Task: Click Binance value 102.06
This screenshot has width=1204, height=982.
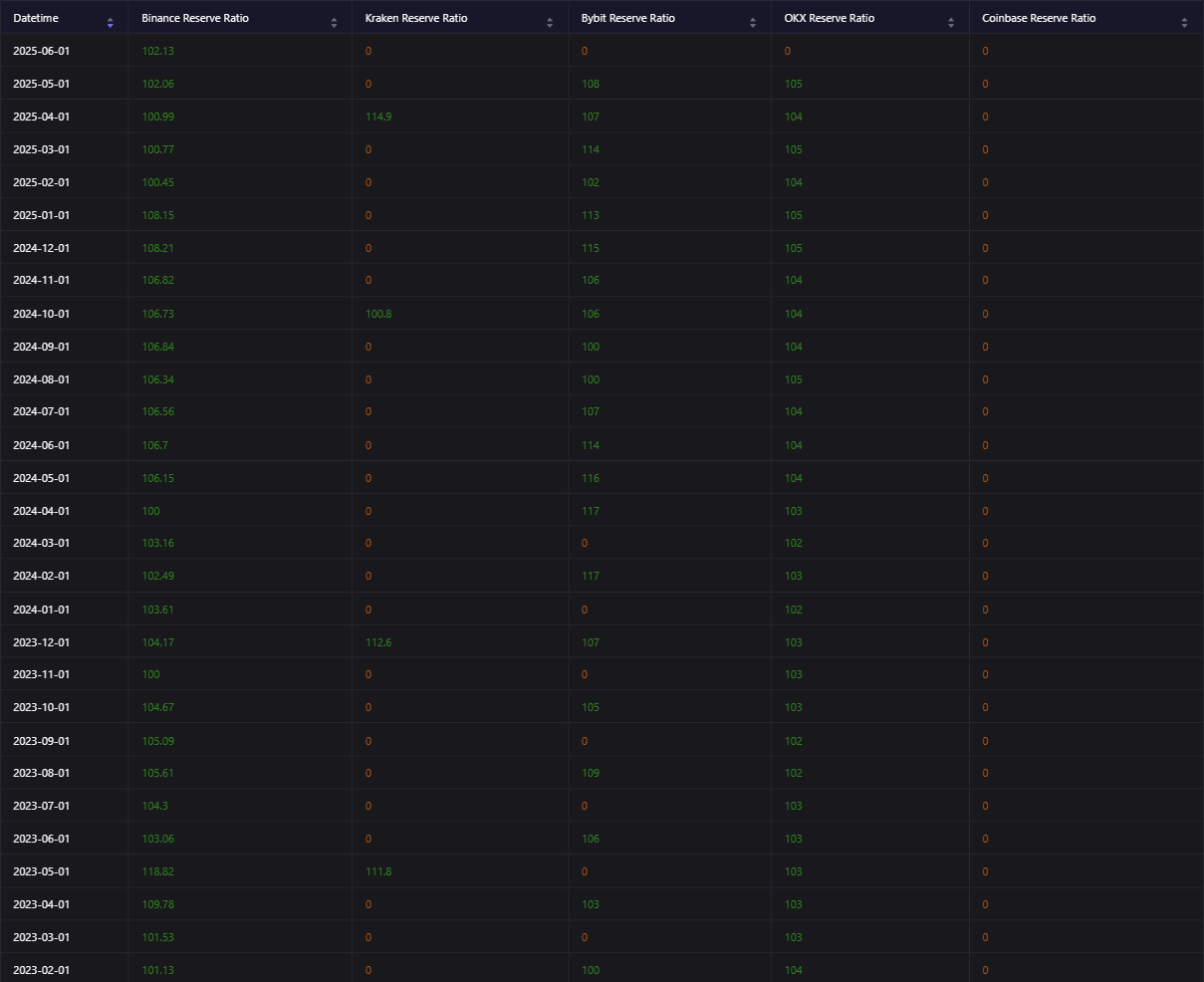Action: (157, 84)
